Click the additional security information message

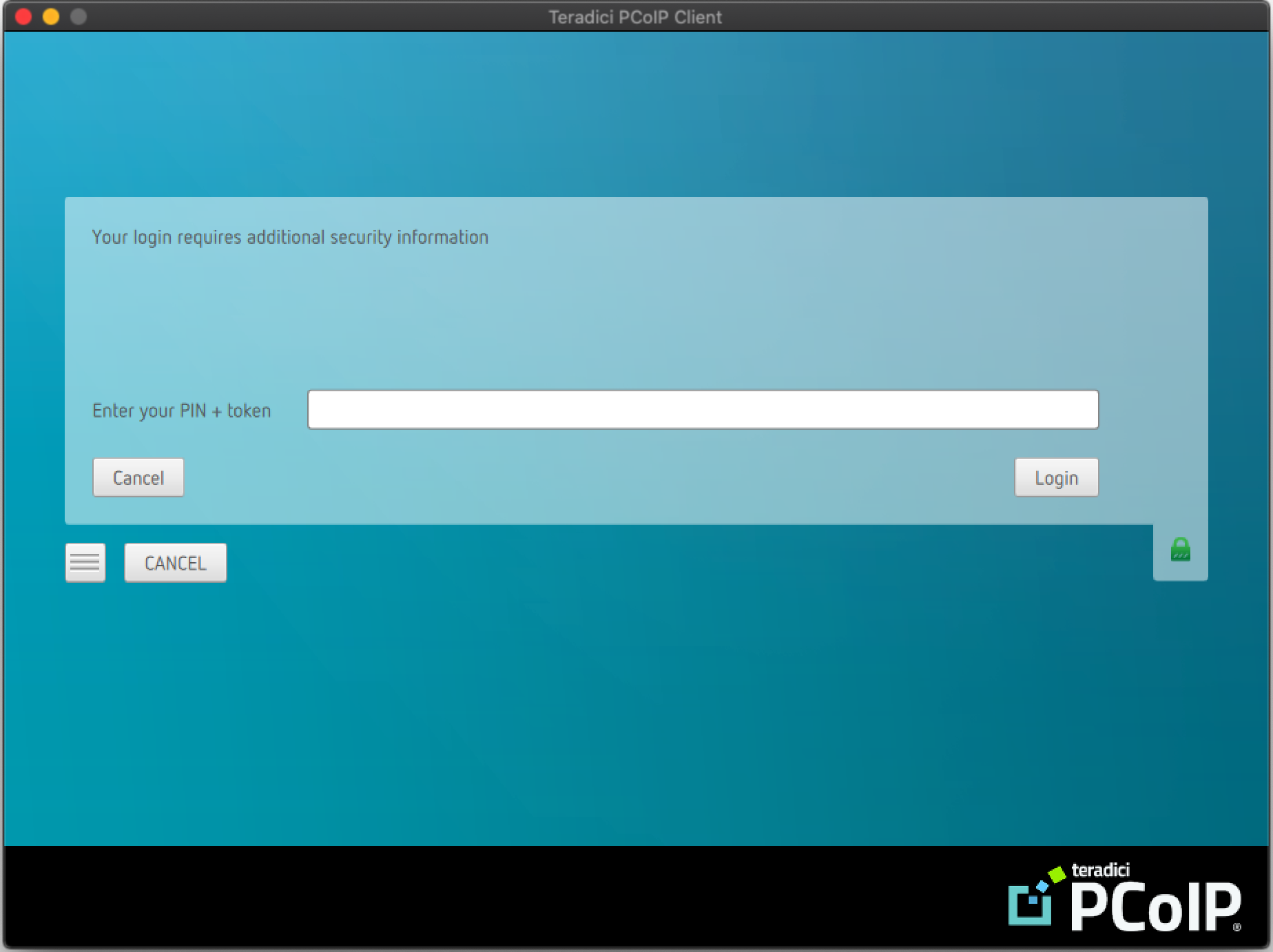click(290, 237)
